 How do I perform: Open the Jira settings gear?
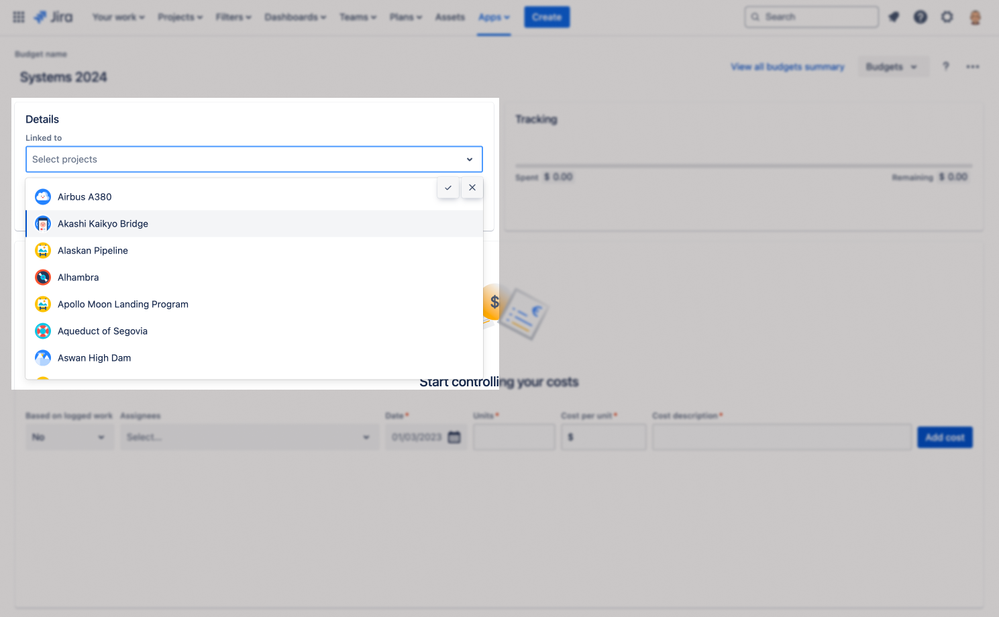946,16
